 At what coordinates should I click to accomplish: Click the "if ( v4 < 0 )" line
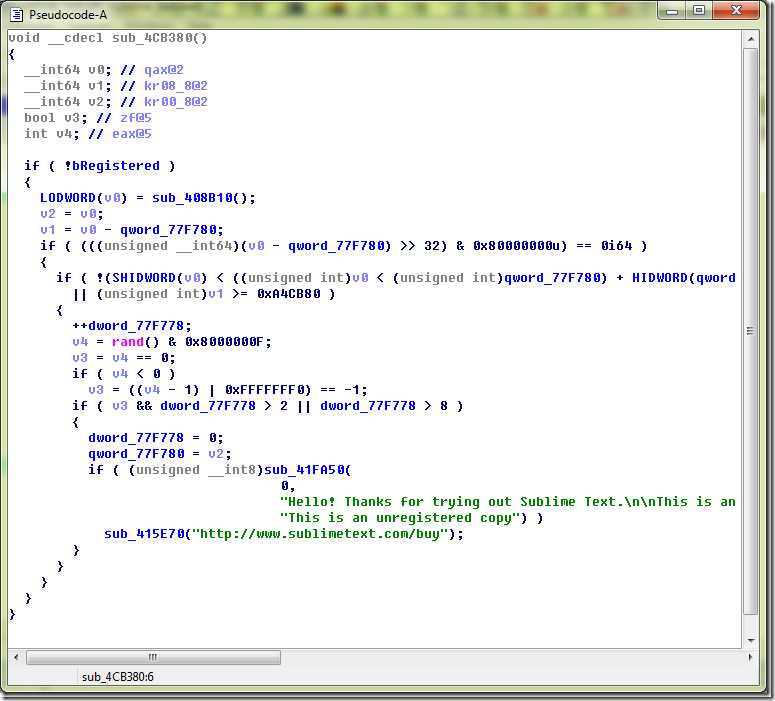point(124,374)
